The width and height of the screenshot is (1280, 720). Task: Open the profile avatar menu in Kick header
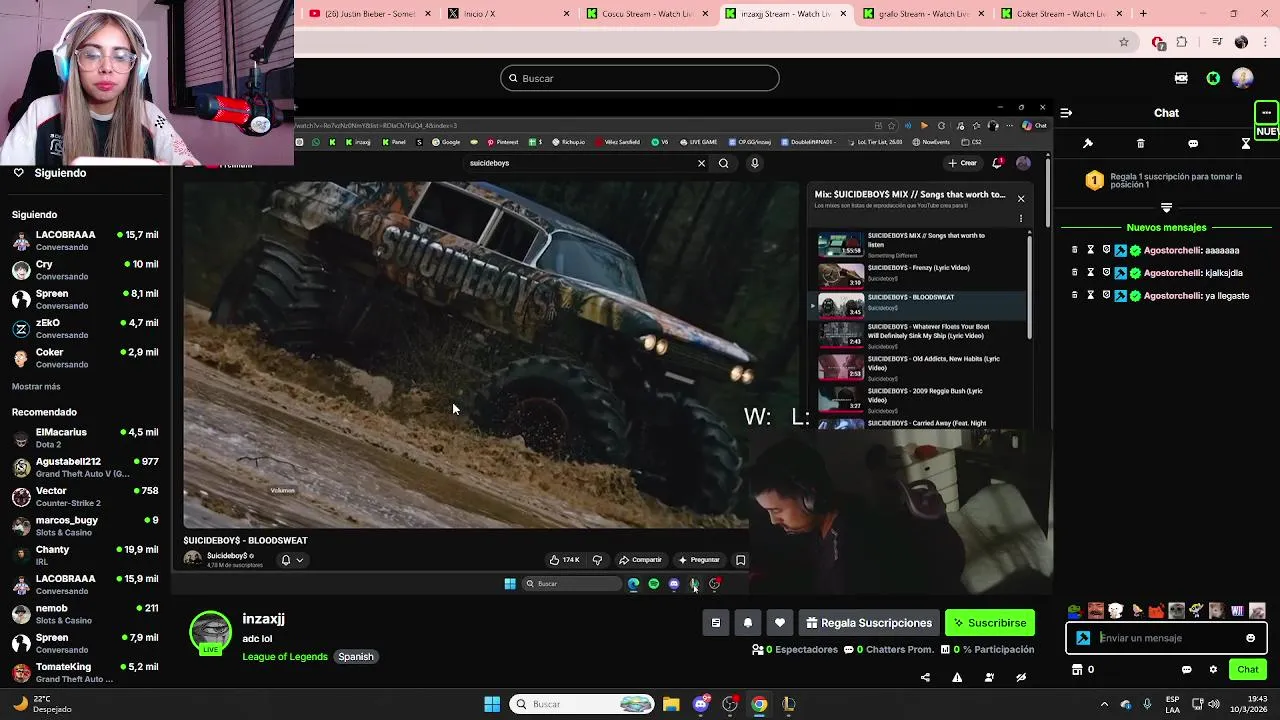[1243, 78]
